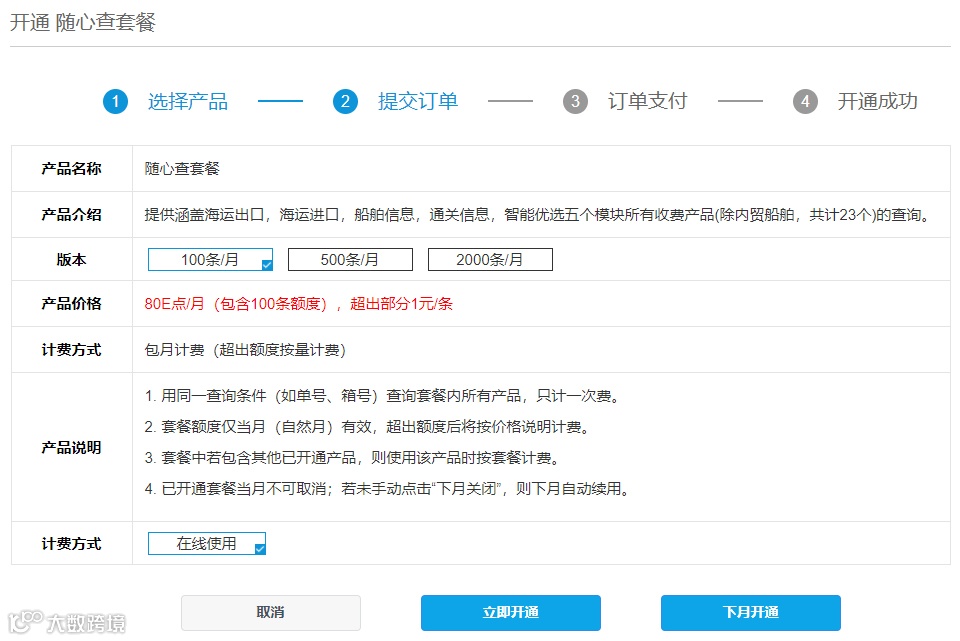Select the 100条/月 version option
960x641 pixels.
[210, 260]
